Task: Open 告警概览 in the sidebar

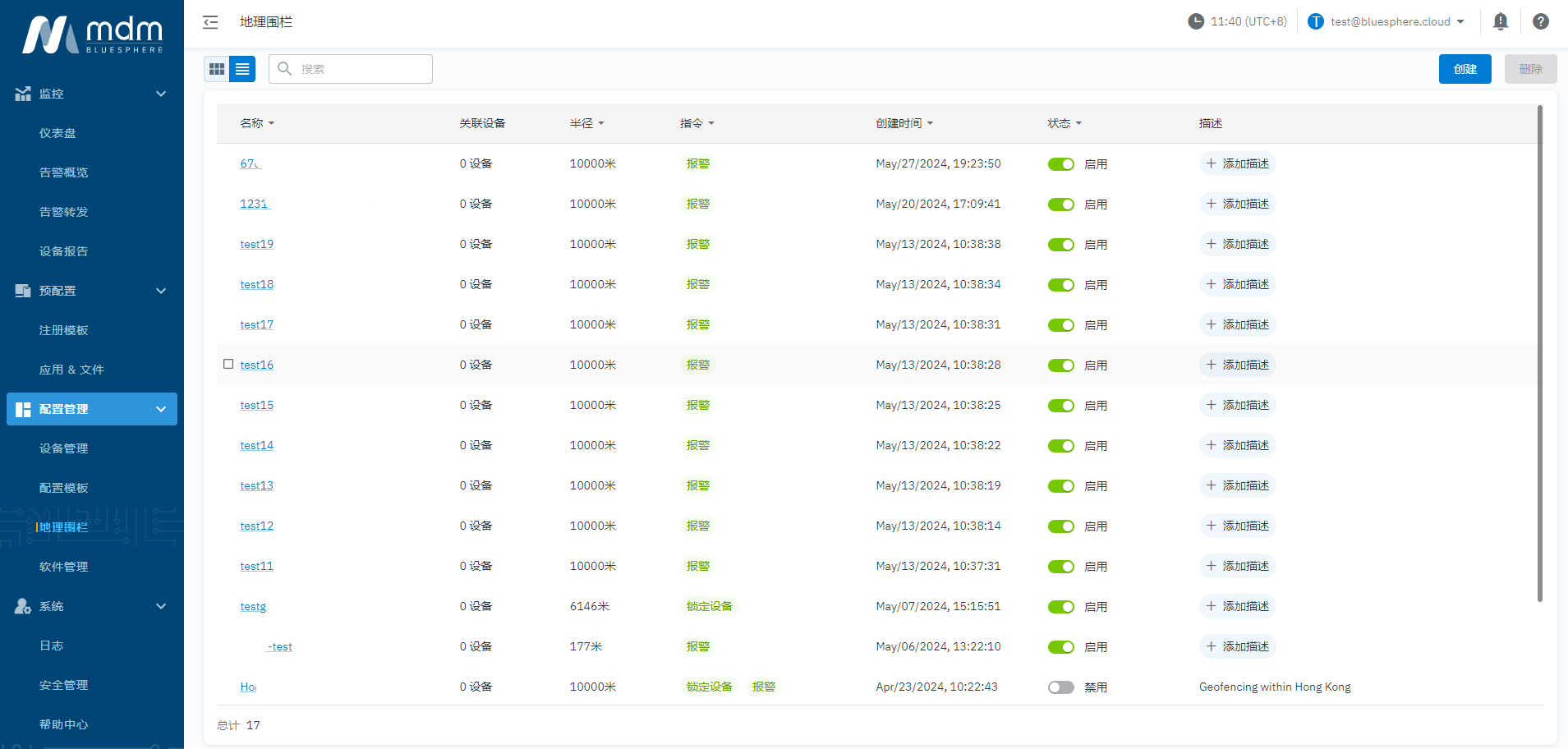Action: [64, 172]
